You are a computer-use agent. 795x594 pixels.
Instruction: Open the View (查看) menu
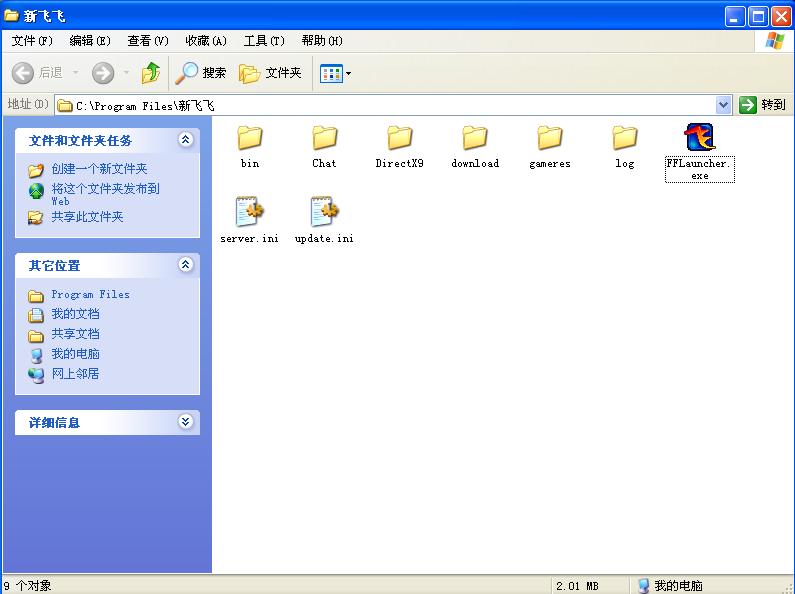pos(148,41)
